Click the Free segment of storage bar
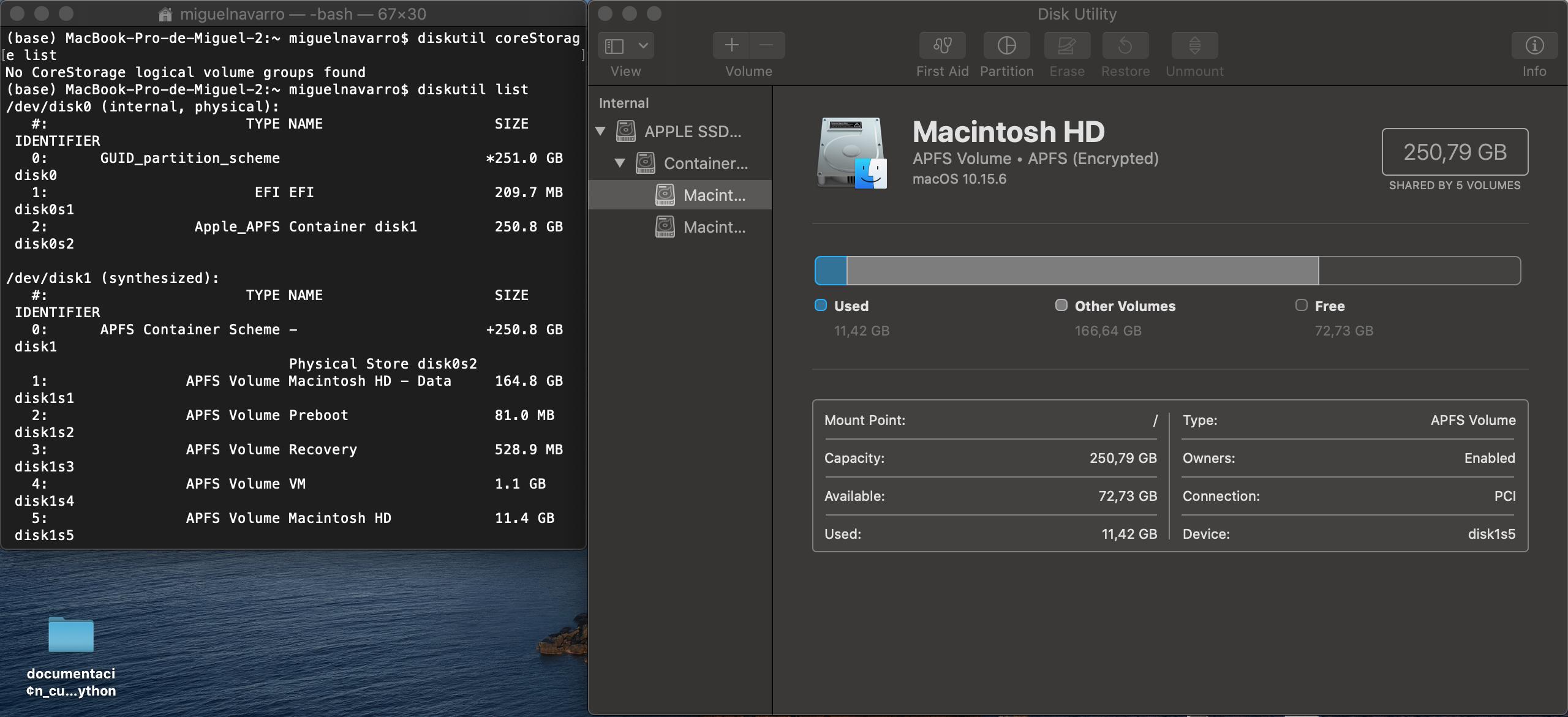 pos(1419,271)
